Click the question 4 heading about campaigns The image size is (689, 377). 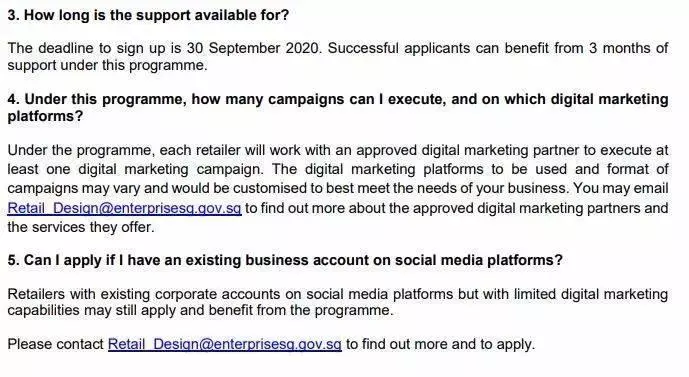(x=338, y=108)
